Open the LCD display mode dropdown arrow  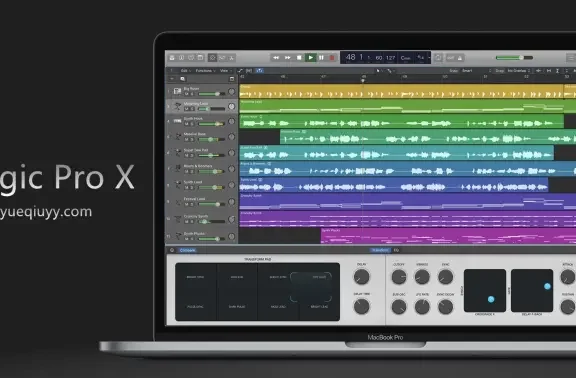pyautogui.click(x=429, y=58)
